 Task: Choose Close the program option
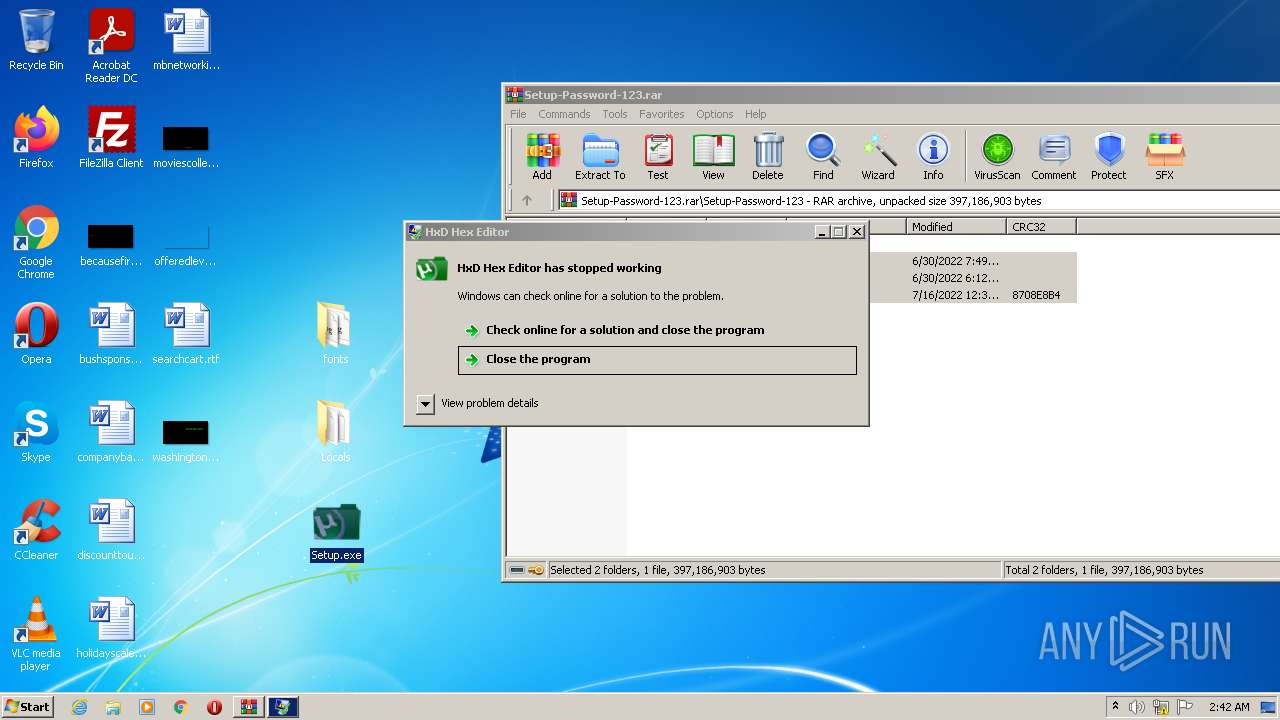pyautogui.click(x=657, y=360)
